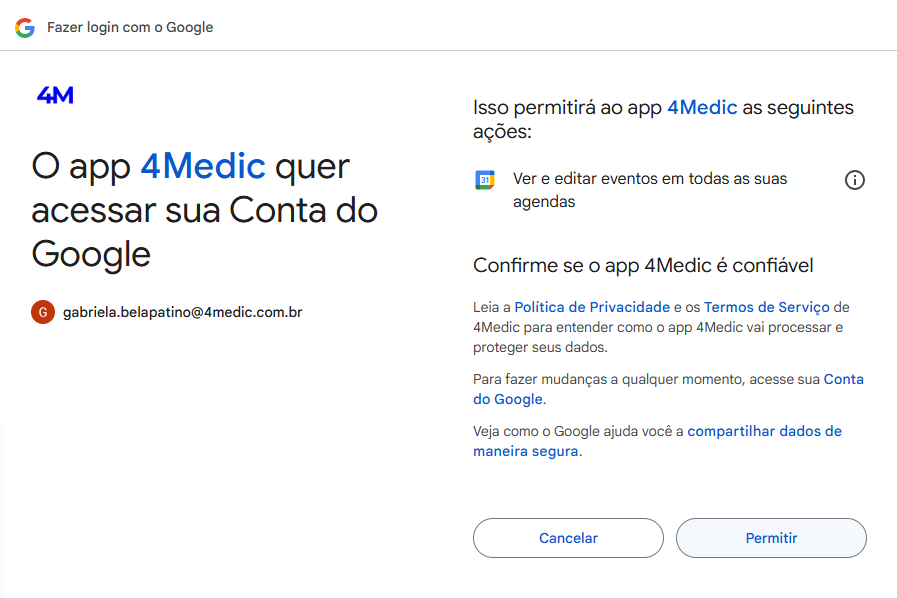This screenshot has height=598, width=897.
Task: Click the 4M app logo
Action: [55, 95]
